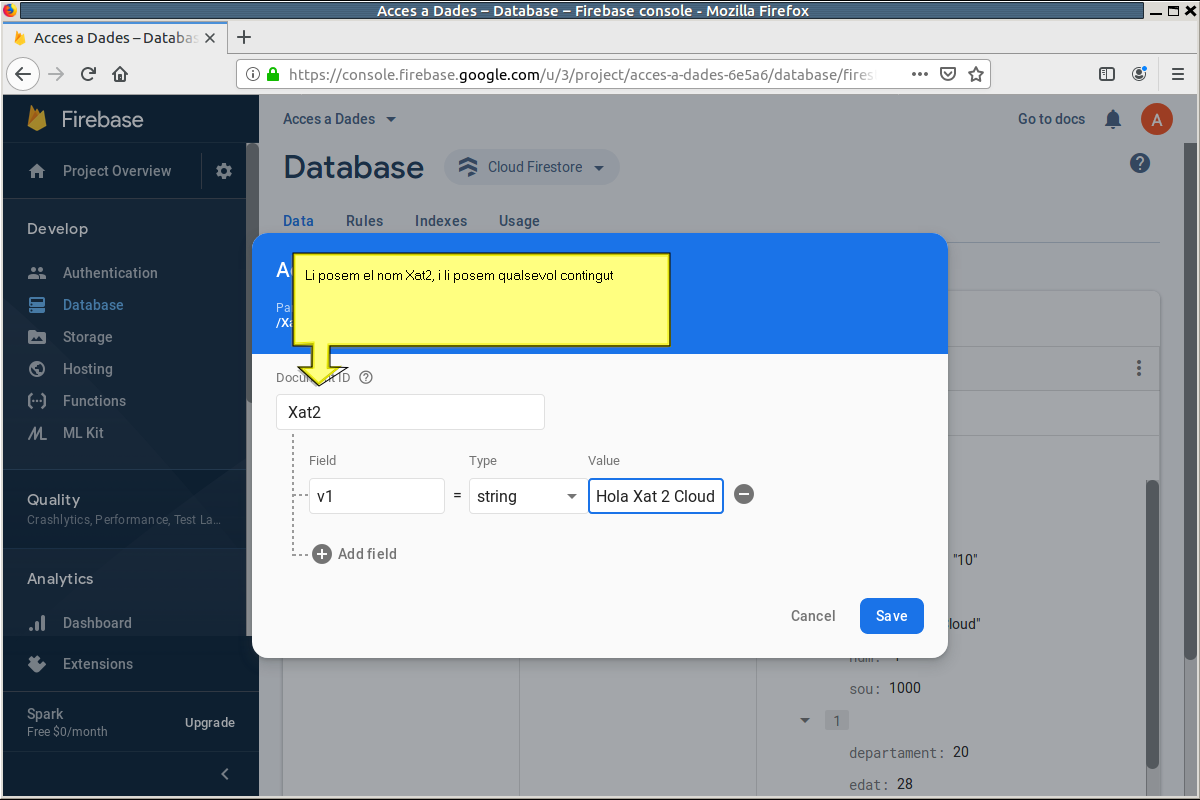1200x800 pixels.
Task: Click the Cancel button
Action: coord(813,616)
